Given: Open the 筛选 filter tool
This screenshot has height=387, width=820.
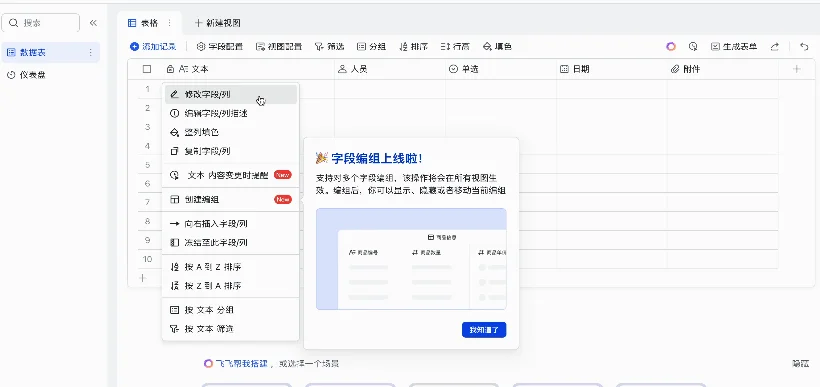Looking at the screenshot, I should (329, 47).
